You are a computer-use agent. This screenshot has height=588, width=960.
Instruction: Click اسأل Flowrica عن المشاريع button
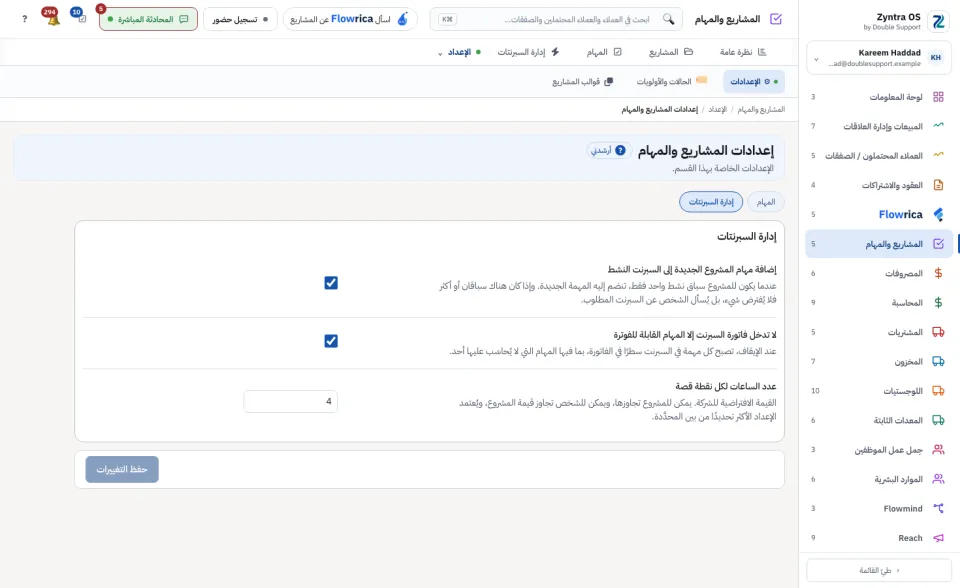[x=350, y=19]
